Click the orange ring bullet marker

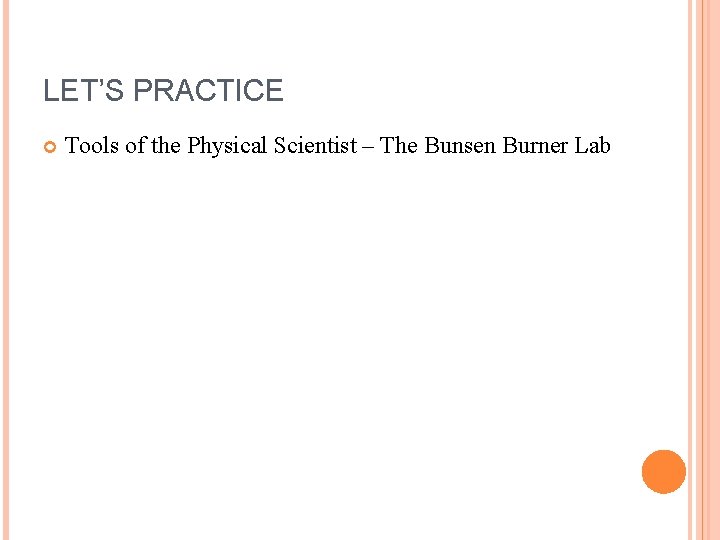pos(50,147)
